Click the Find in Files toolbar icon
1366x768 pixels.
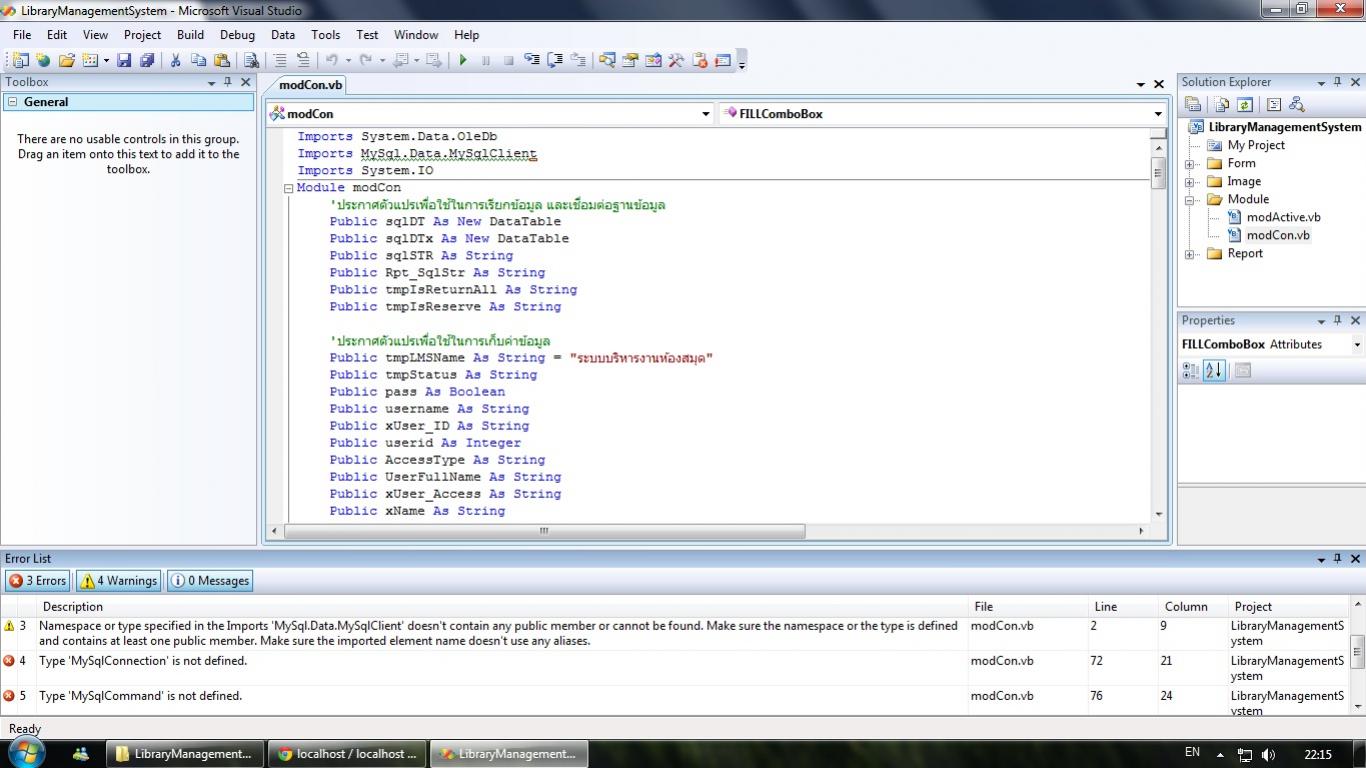pos(251,60)
